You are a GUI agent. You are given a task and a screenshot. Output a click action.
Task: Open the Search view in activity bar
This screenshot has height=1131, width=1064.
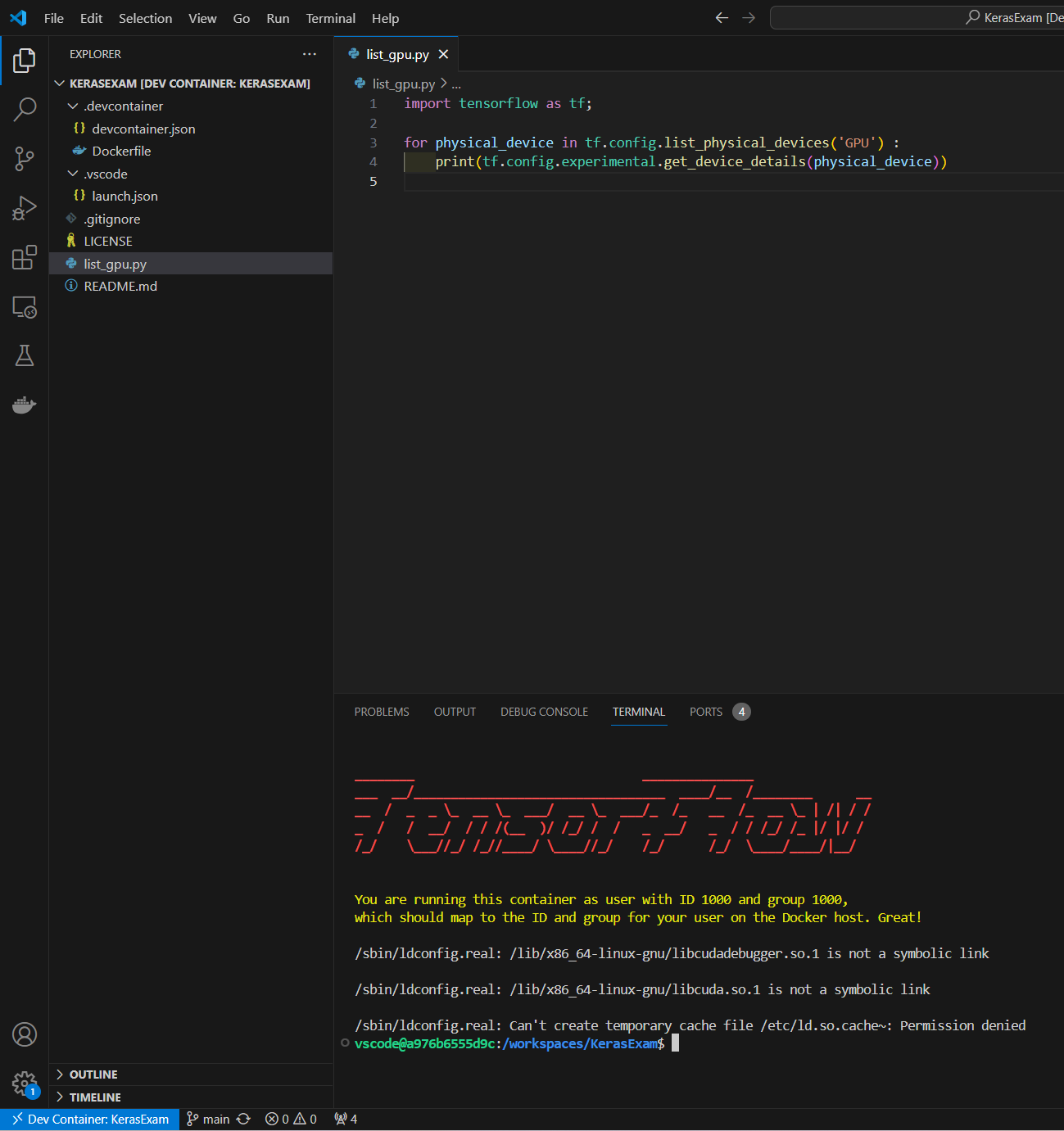coord(25,109)
